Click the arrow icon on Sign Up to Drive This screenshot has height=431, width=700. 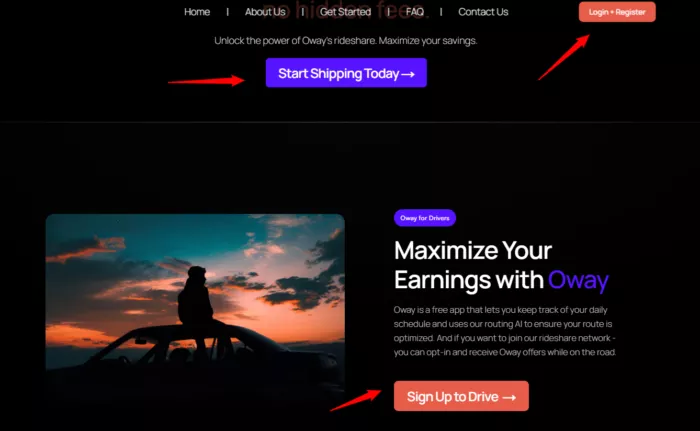[509, 397]
